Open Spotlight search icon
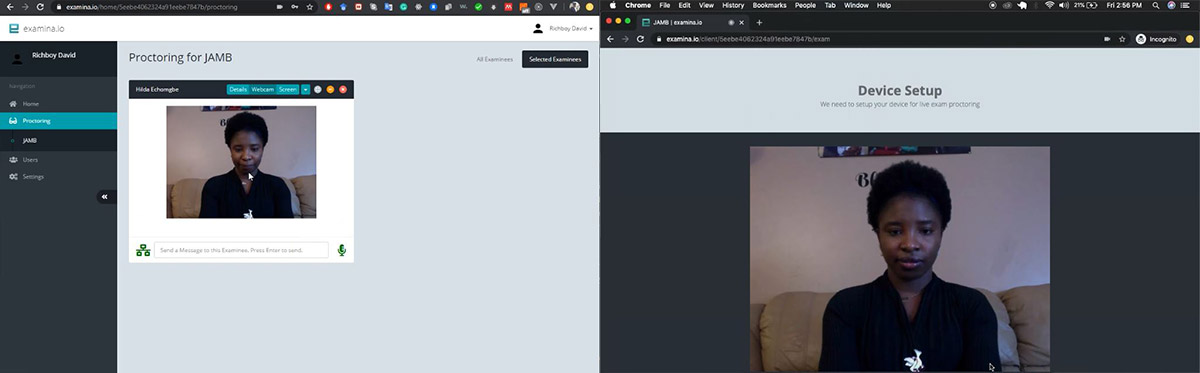1200x373 pixels. tap(1155, 5)
